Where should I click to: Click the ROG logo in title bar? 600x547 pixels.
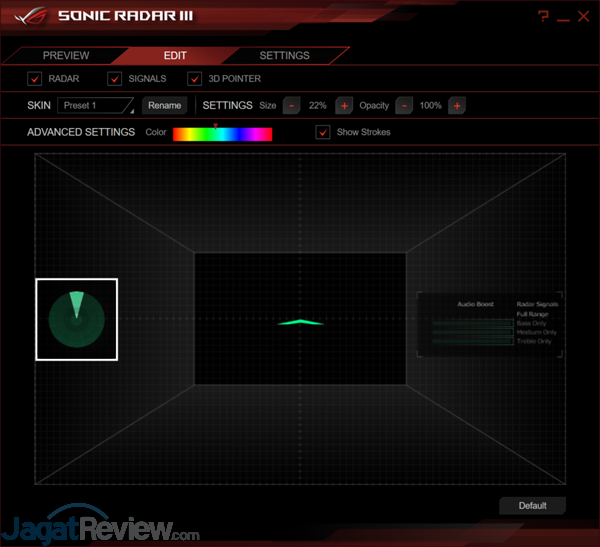[31, 16]
